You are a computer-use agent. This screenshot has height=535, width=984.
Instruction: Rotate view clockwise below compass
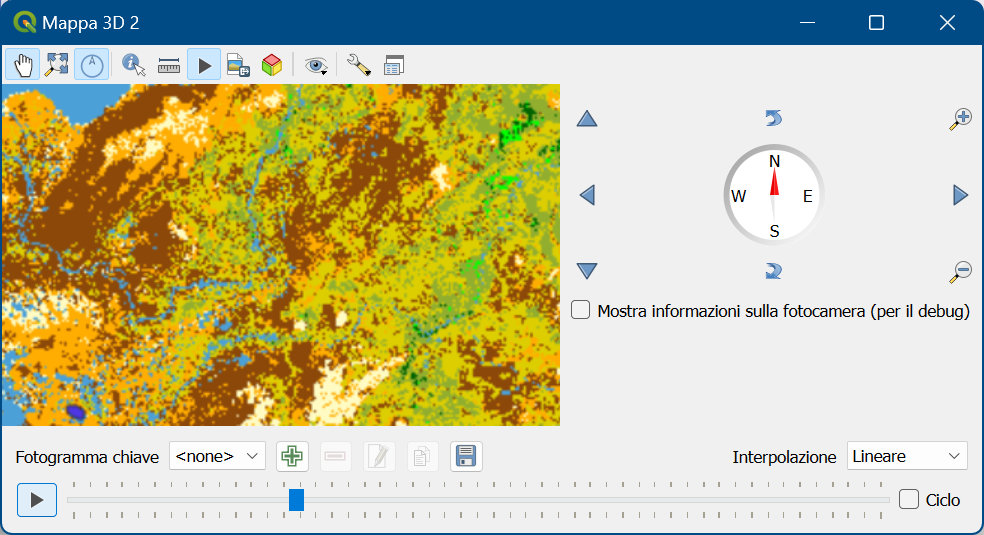[774, 271]
